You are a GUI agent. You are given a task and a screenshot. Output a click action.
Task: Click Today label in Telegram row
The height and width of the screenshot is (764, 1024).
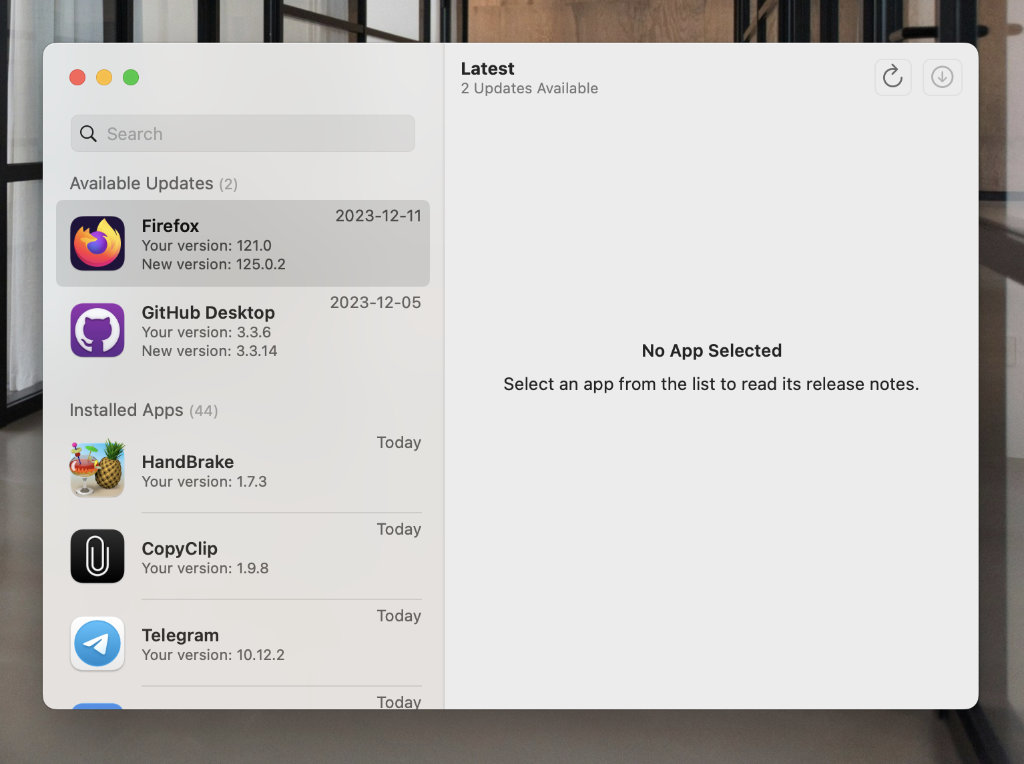[399, 616]
